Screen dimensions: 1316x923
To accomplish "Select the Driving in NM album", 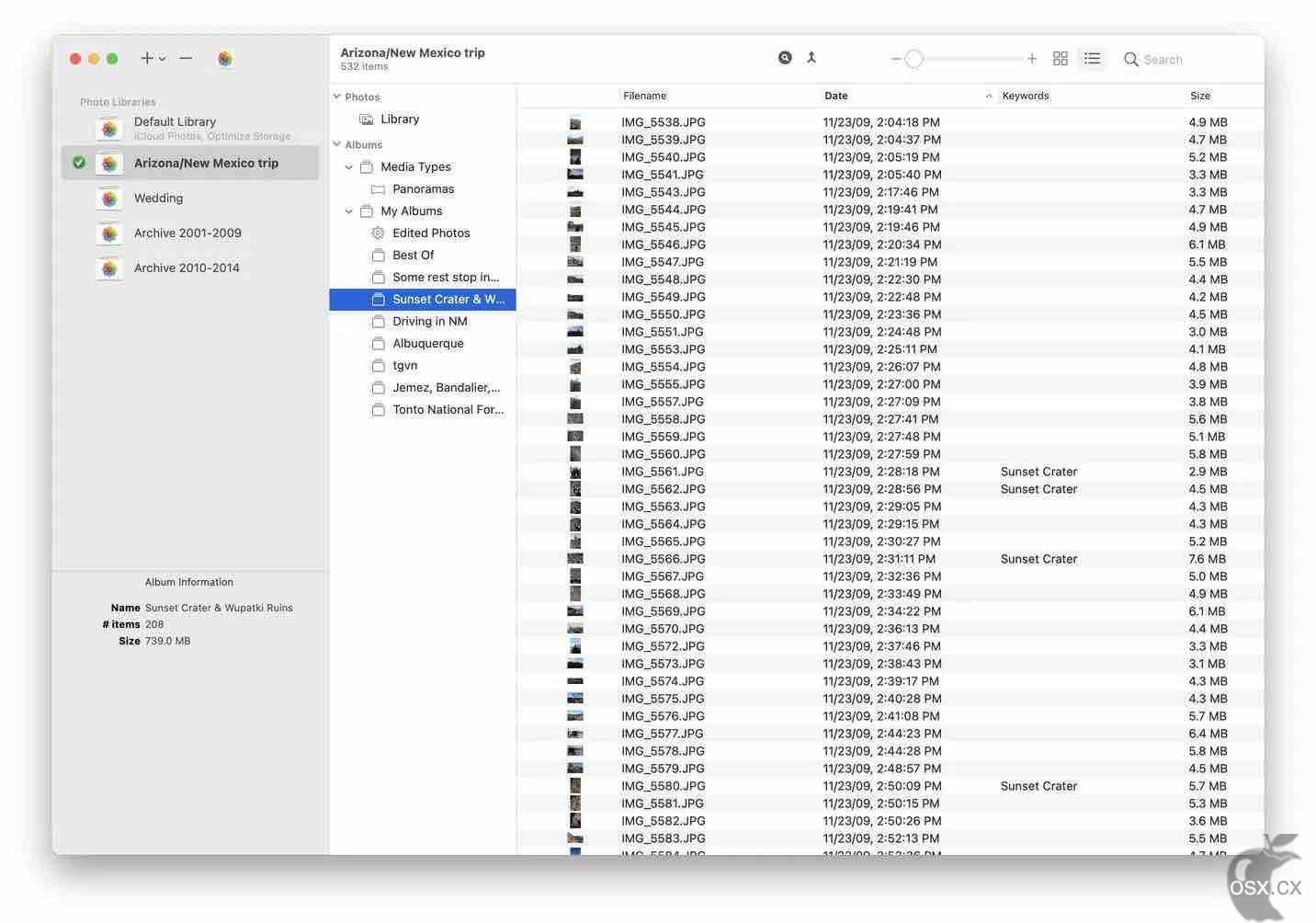I will pyautogui.click(x=423, y=322).
